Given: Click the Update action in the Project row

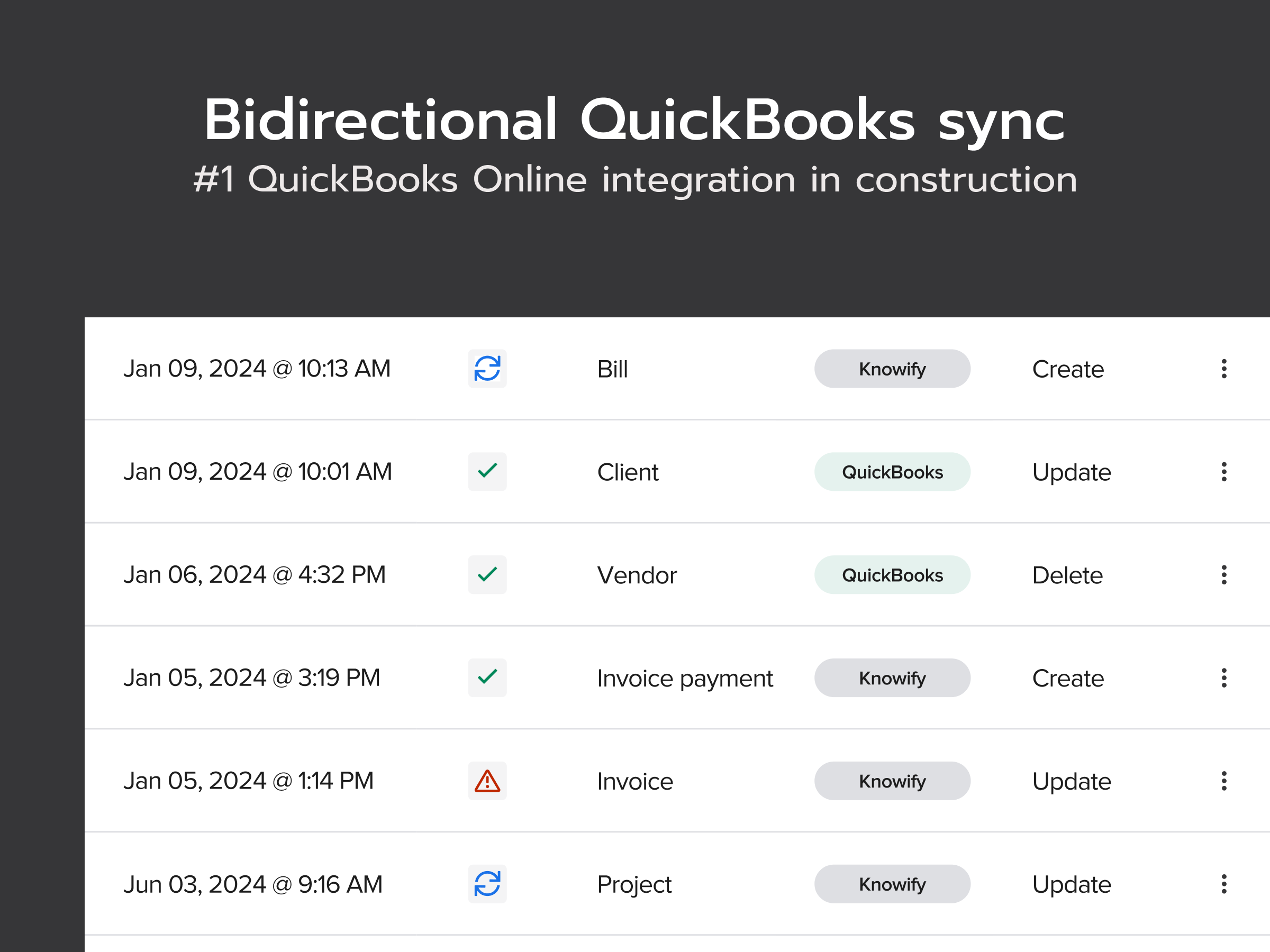Looking at the screenshot, I should coord(1072,885).
